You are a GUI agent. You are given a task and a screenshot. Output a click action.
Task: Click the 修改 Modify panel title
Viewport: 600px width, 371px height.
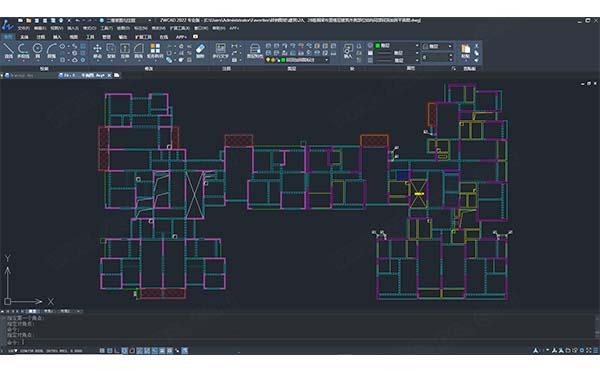148,69
